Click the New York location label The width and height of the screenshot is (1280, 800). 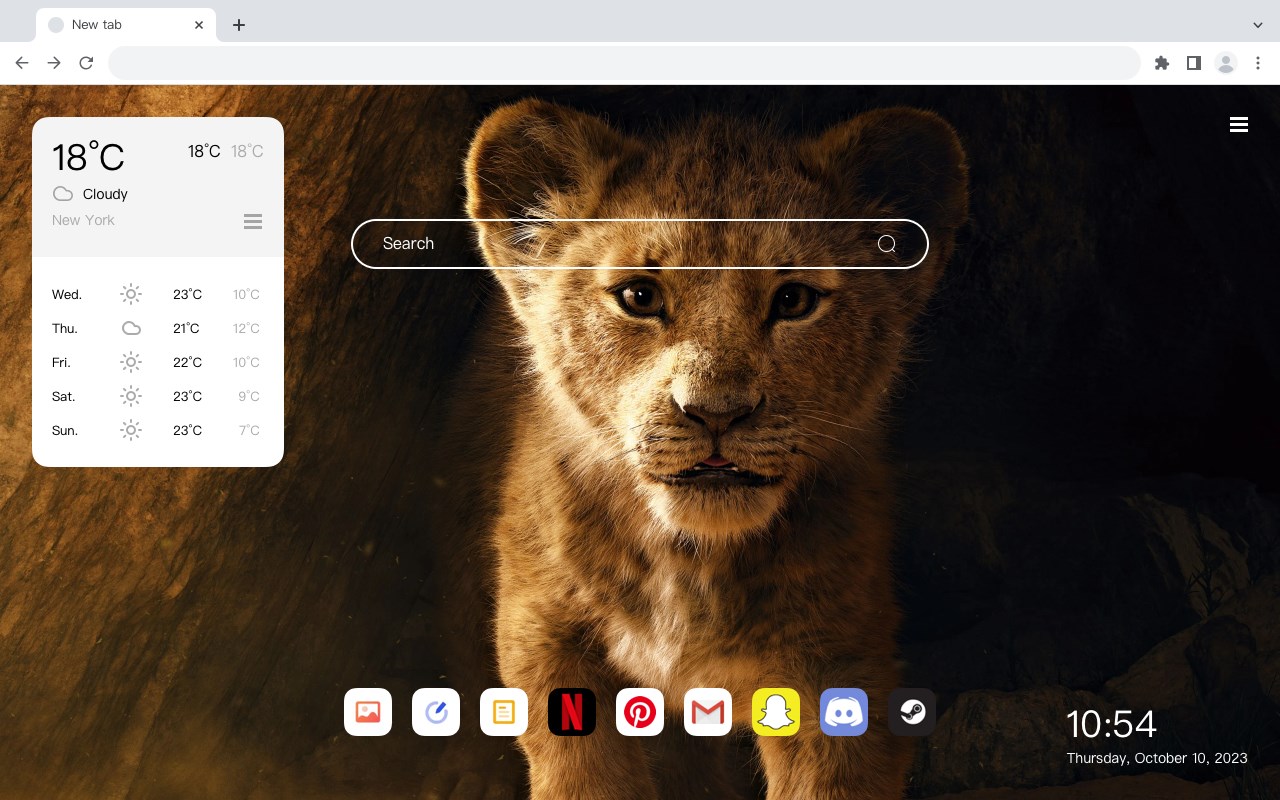point(83,220)
